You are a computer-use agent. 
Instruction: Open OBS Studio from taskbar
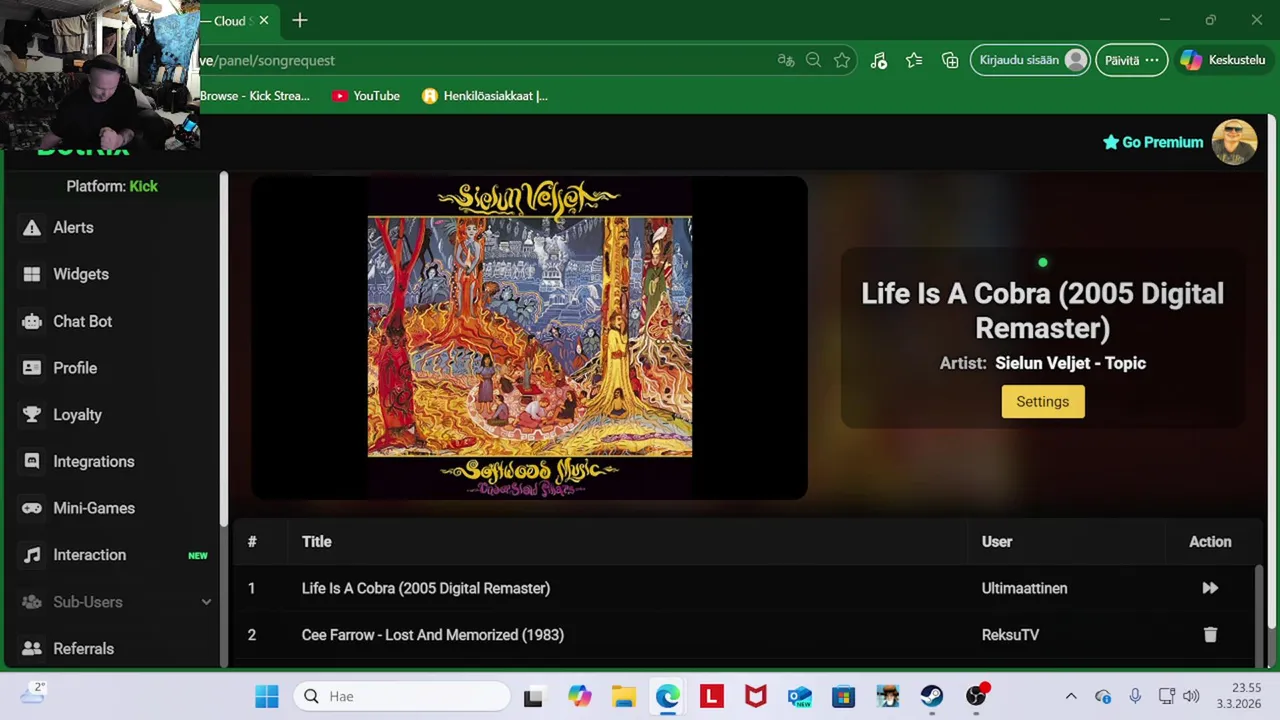click(976, 696)
